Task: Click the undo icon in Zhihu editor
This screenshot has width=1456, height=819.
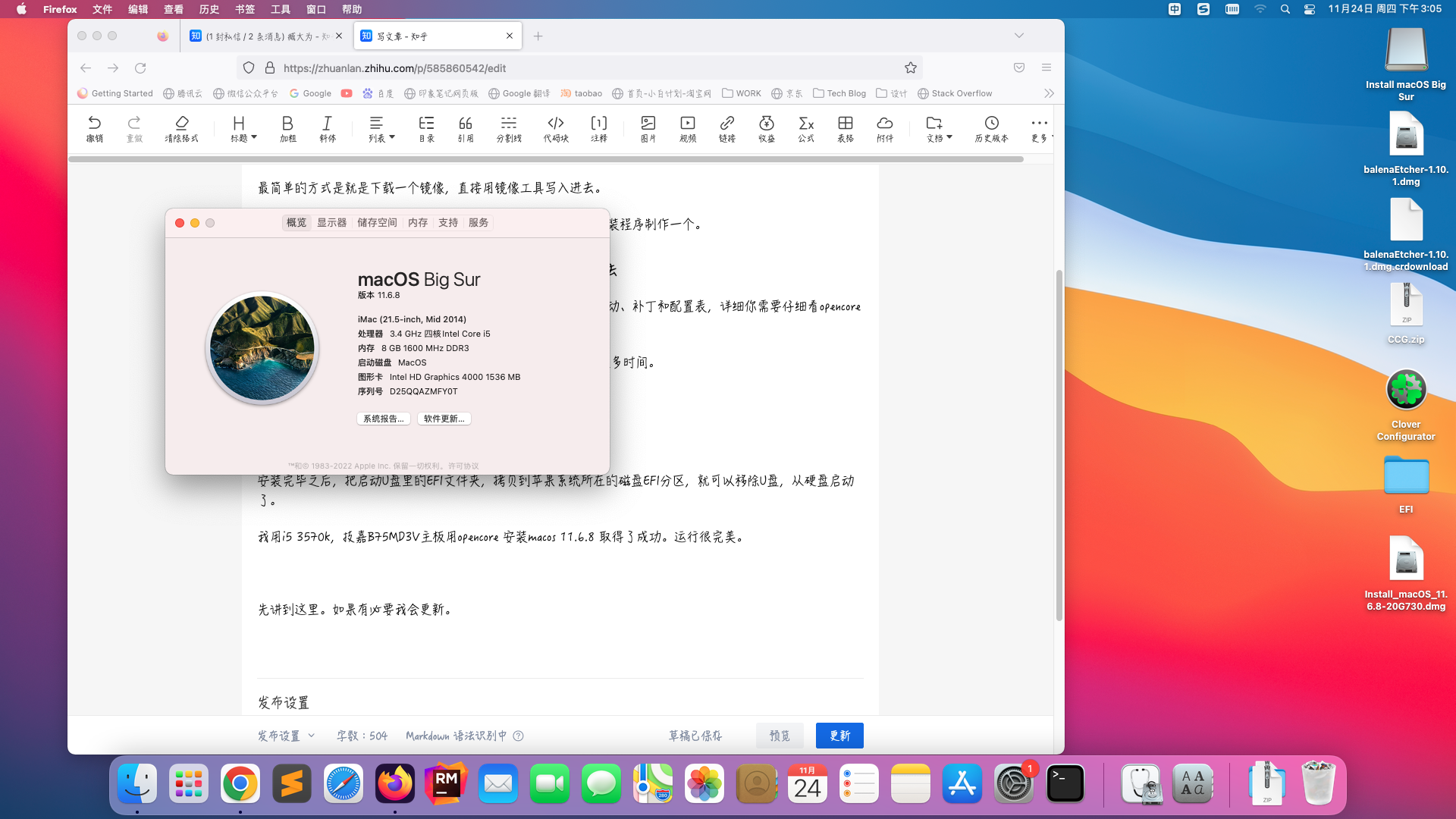Action: click(x=94, y=128)
